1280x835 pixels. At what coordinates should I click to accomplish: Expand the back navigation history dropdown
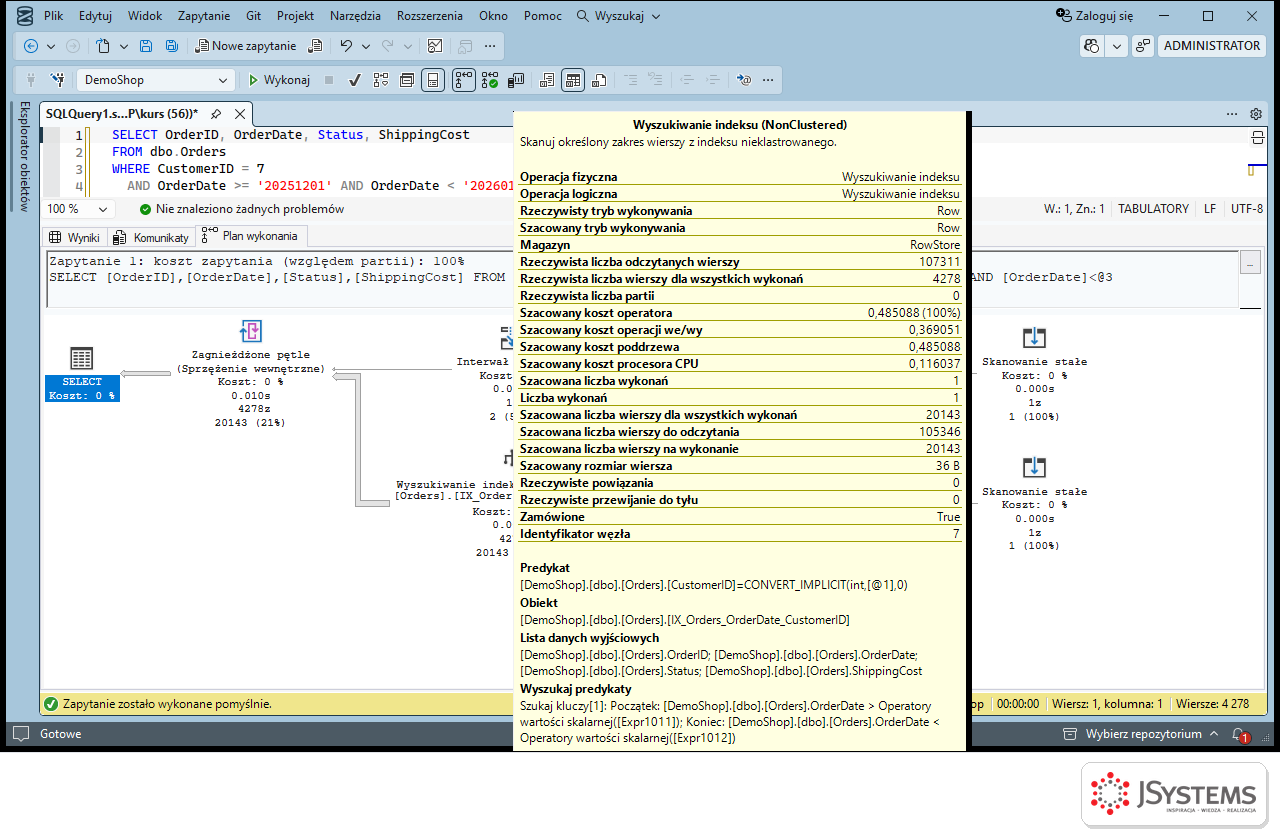click(x=52, y=46)
